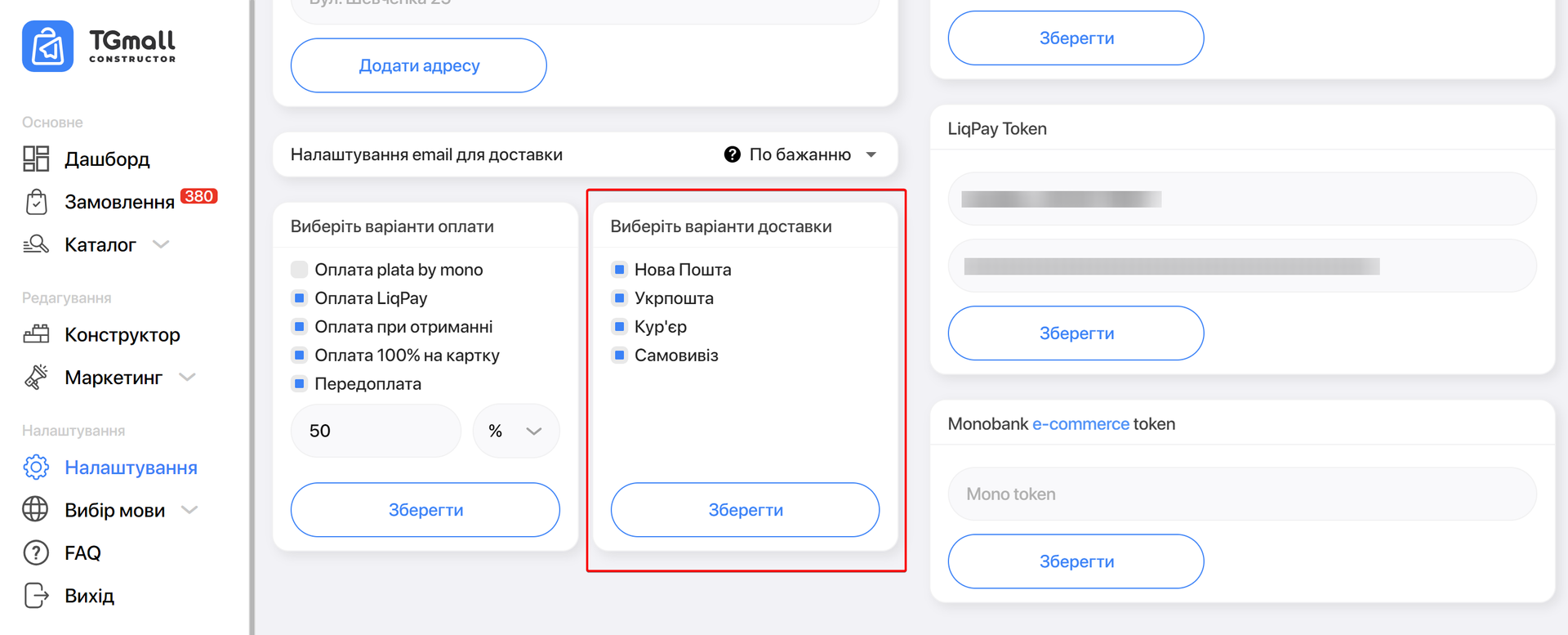Click the Marketing megaphone icon
The image size is (1568, 635).
point(36,378)
